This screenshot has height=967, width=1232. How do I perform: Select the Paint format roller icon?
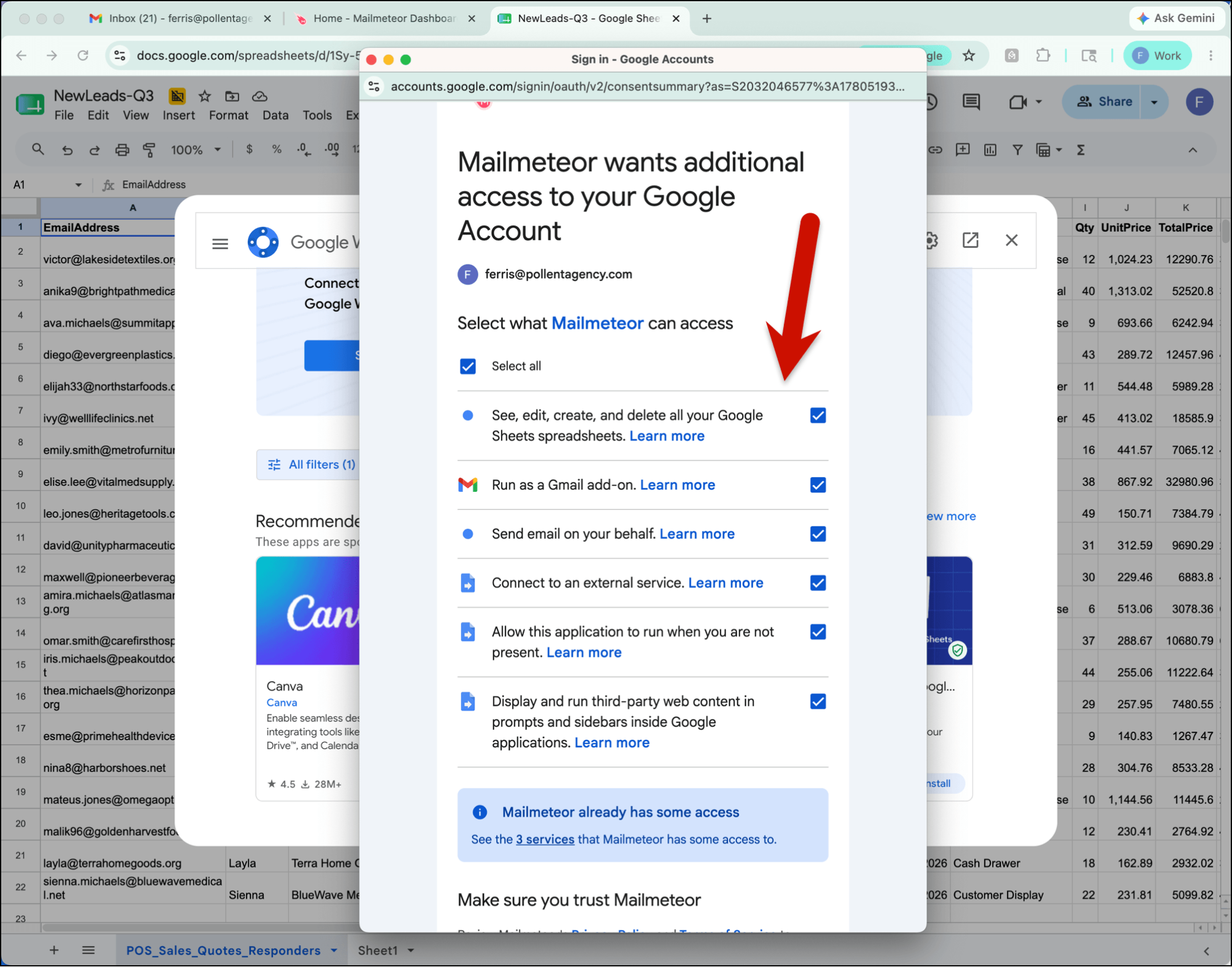(149, 150)
